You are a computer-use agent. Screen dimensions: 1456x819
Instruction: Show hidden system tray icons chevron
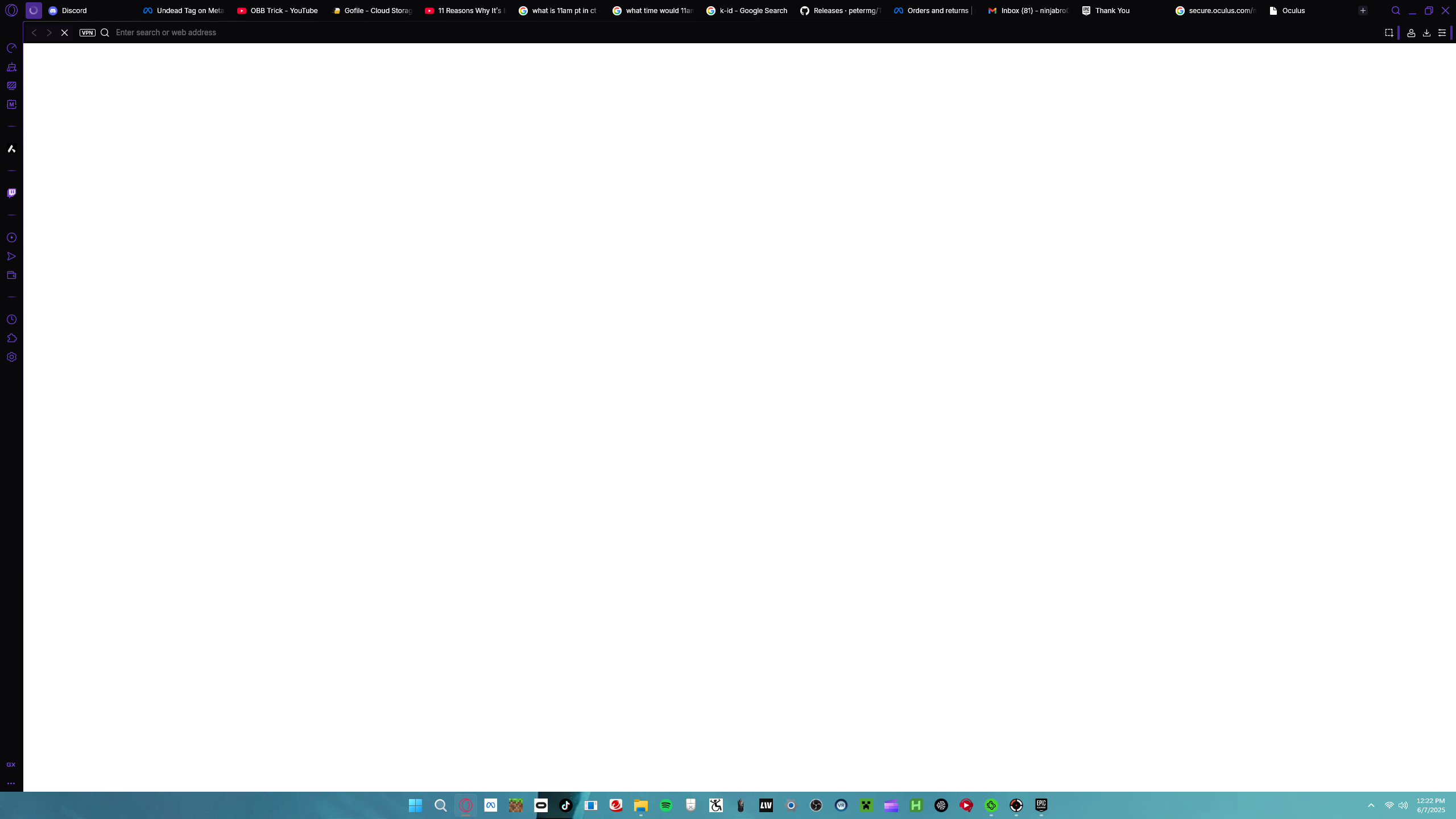pyautogui.click(x=1371, y=805)
